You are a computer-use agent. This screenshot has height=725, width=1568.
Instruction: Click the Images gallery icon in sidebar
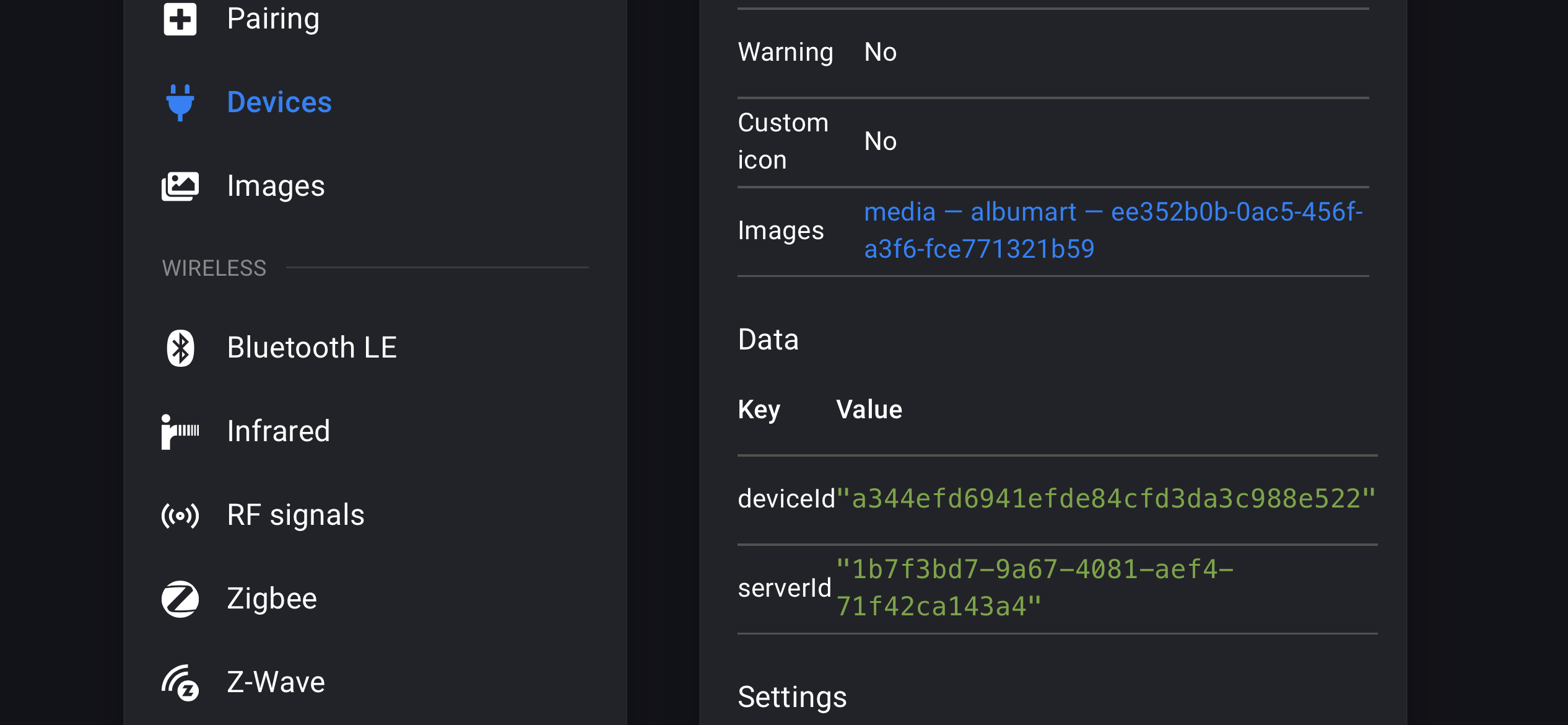click(180, 186)
